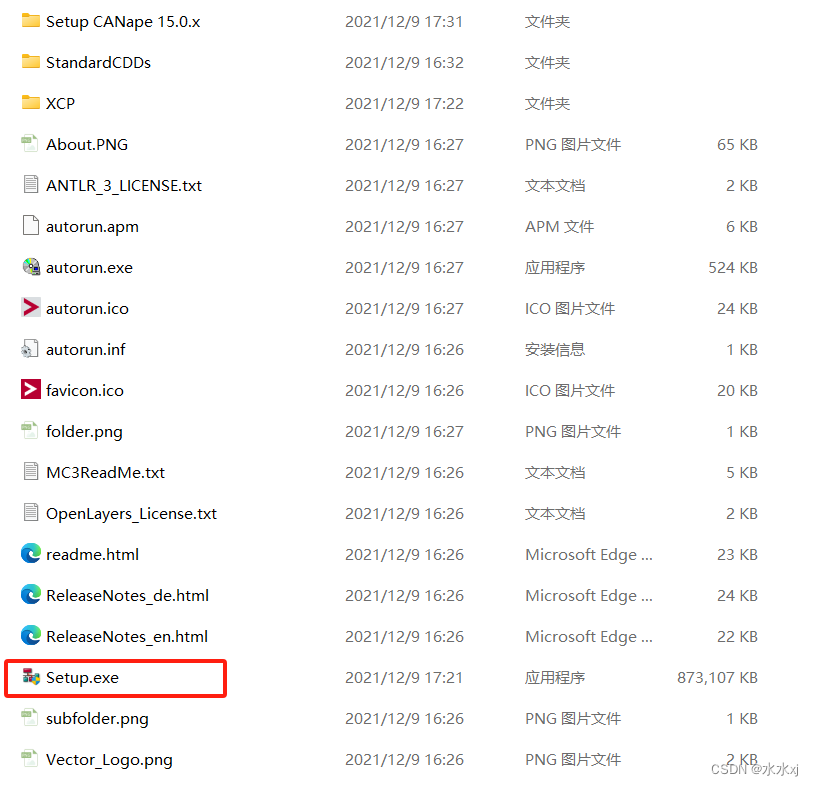
Task: Select the file name Vector_Logo.png
Action: click(x=110, y=760)
